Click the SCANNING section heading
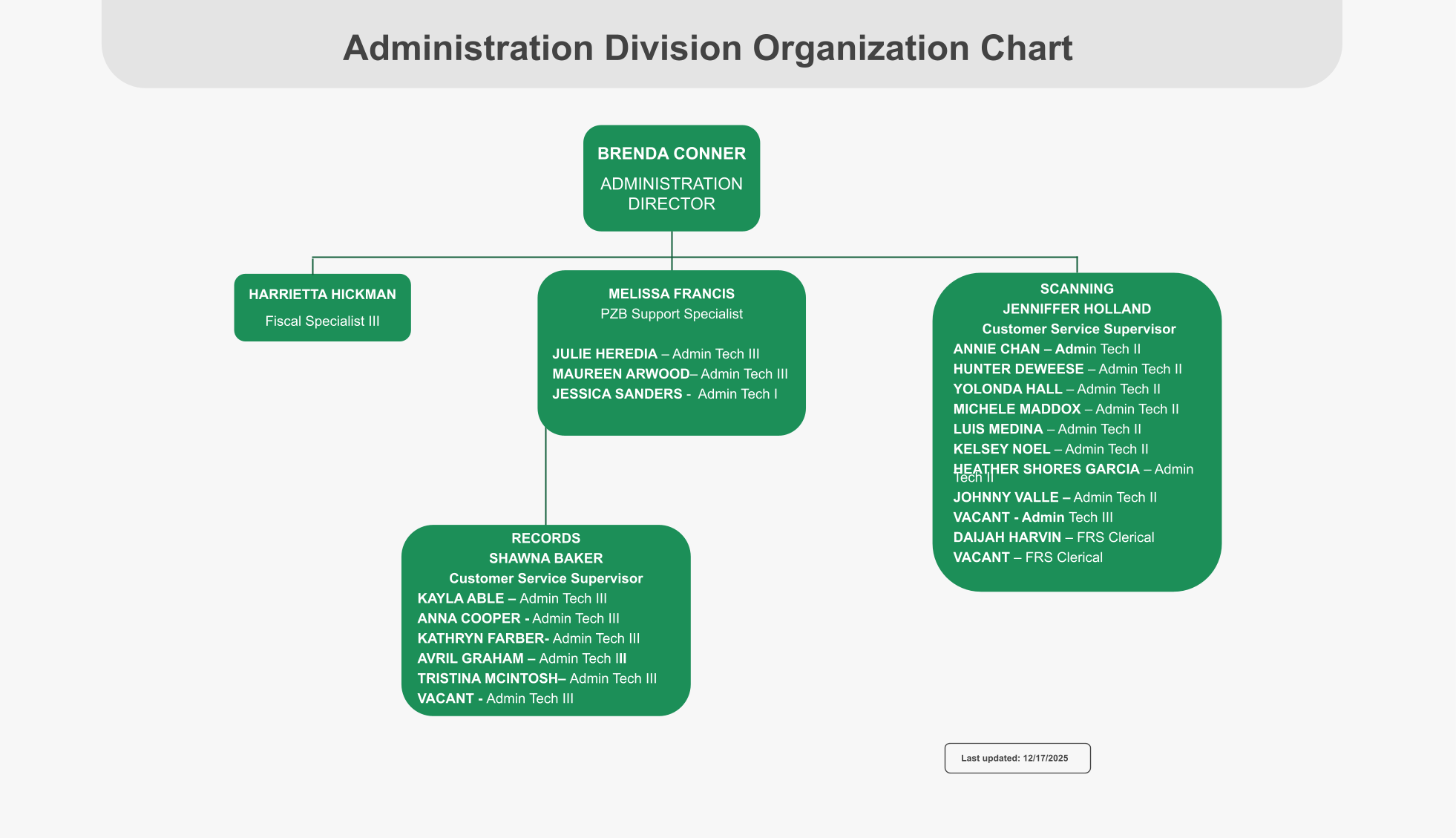 pos(1076,289)
